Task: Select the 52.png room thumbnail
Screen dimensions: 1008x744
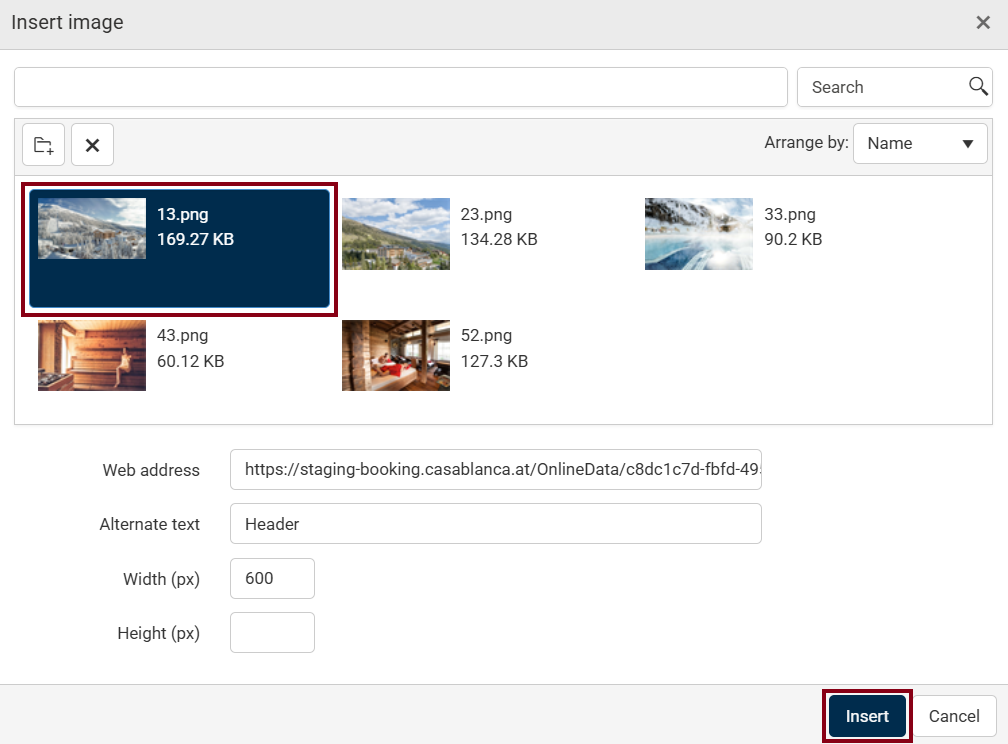Action: tap(396, 355)
